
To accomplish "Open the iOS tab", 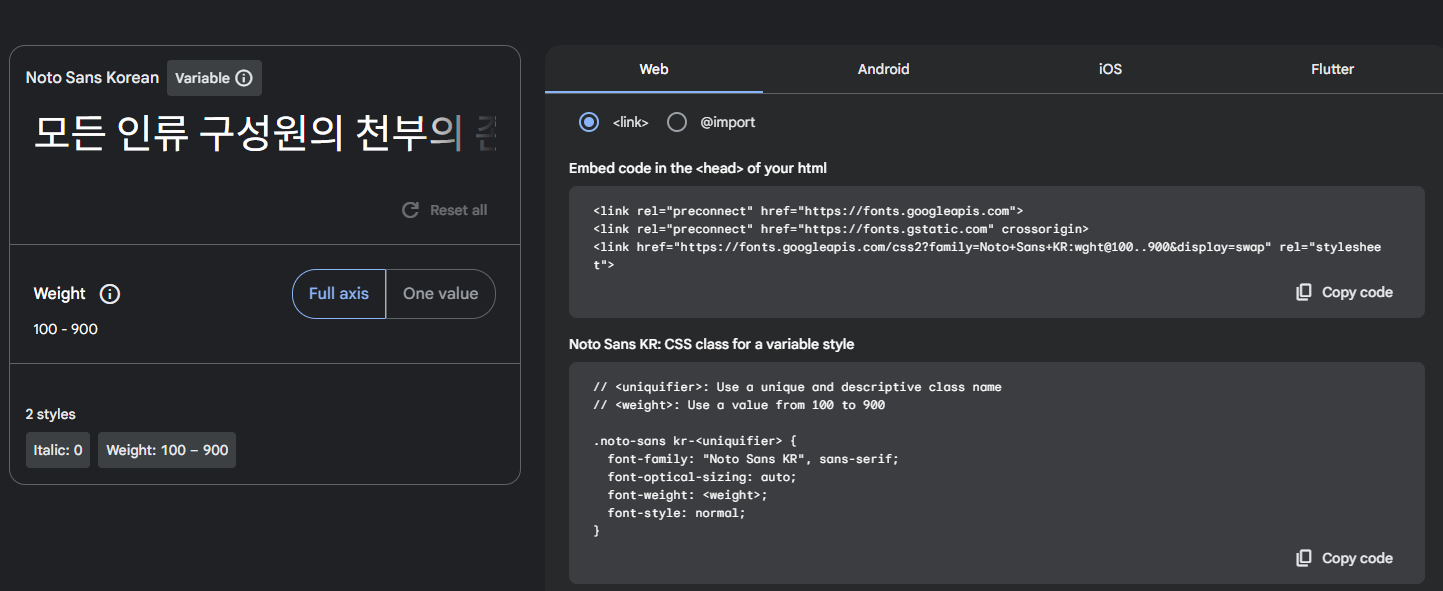I will pyautogui.click(x=1110, y=69).
